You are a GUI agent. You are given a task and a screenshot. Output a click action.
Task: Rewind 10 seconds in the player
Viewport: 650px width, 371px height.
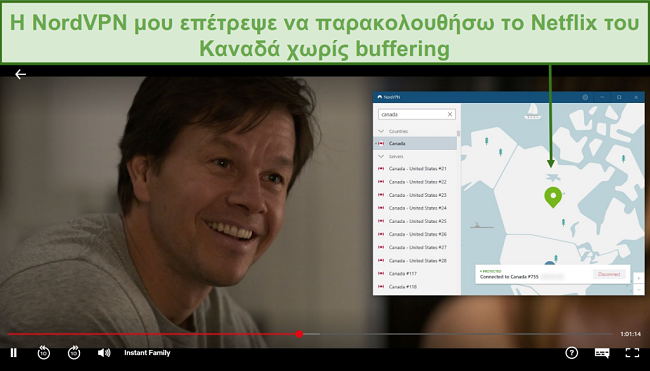point(44,353)
